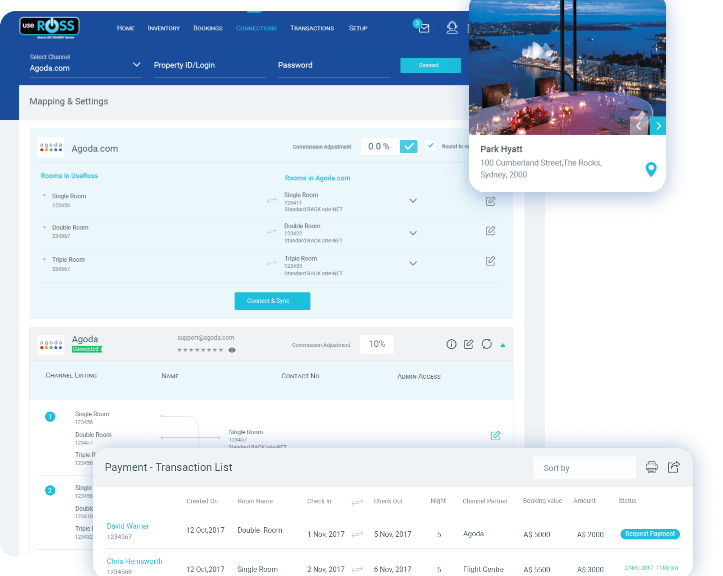
Task: Click swap arrows for Single Room mapping
Action: [272, 201]
